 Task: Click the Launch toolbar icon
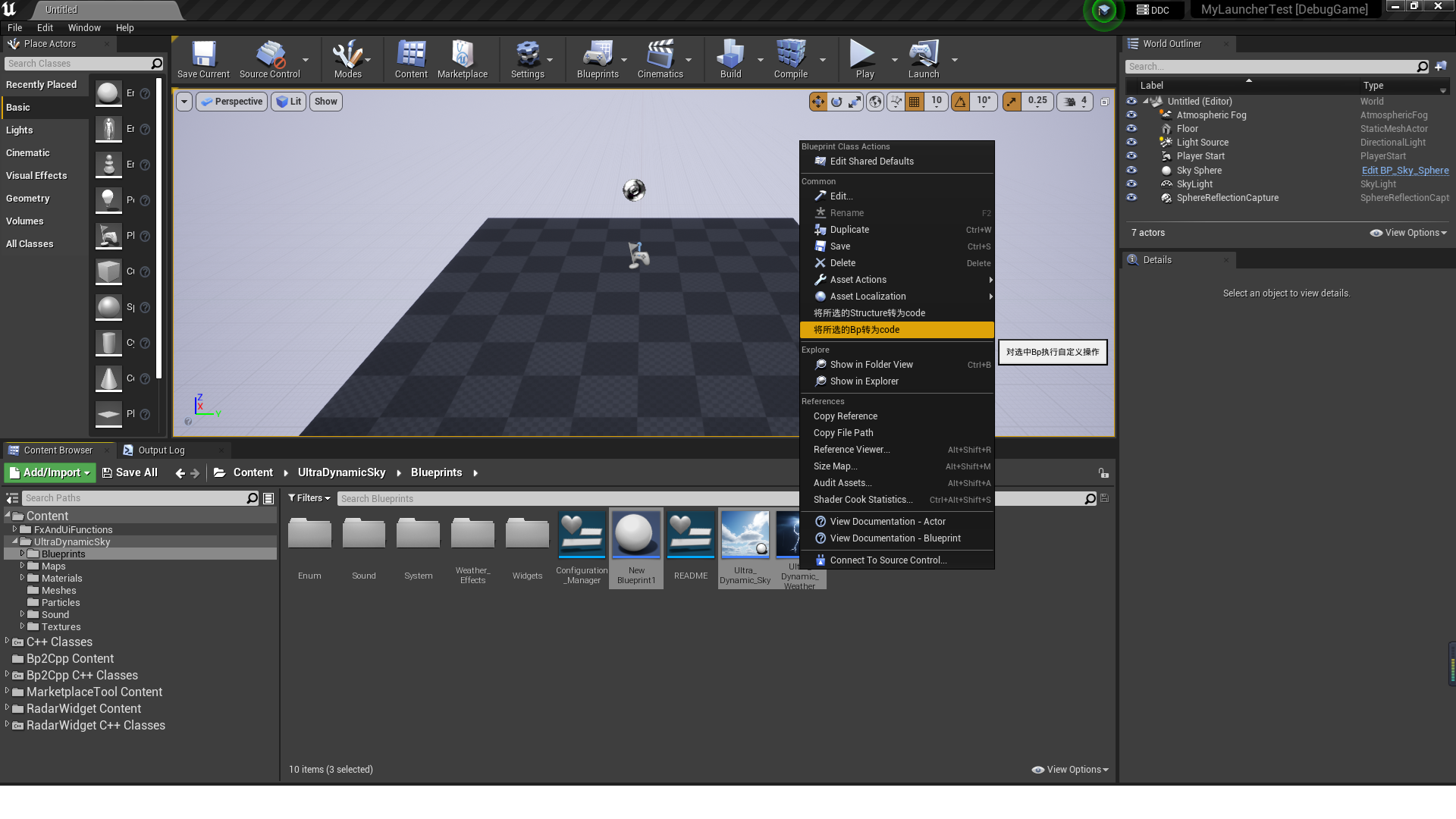pyautogui.click(x=924, y=59)
